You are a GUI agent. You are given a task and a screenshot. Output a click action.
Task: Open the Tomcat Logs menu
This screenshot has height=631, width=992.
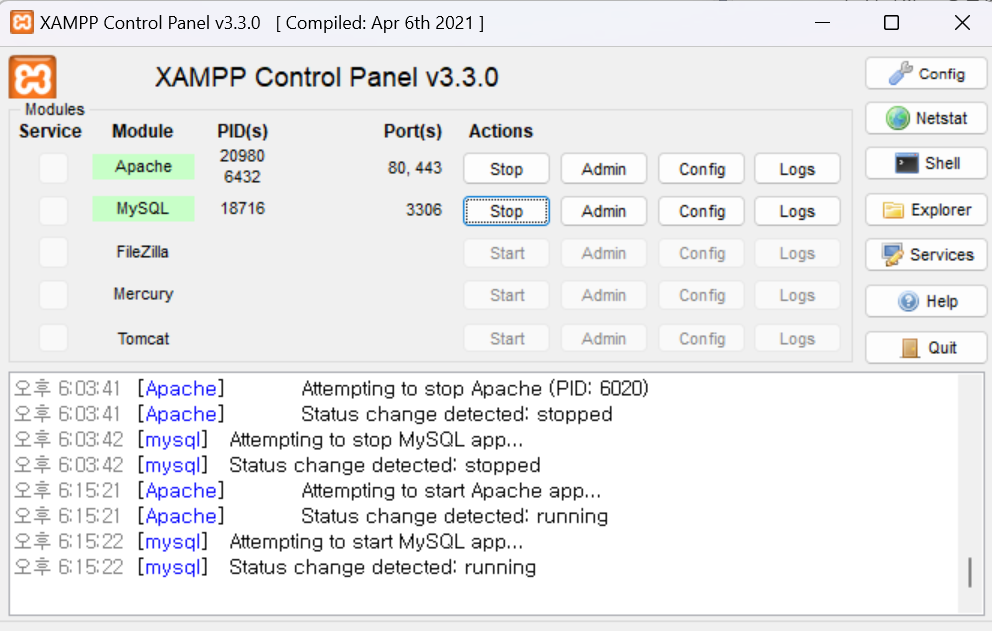tap(797, 339)
